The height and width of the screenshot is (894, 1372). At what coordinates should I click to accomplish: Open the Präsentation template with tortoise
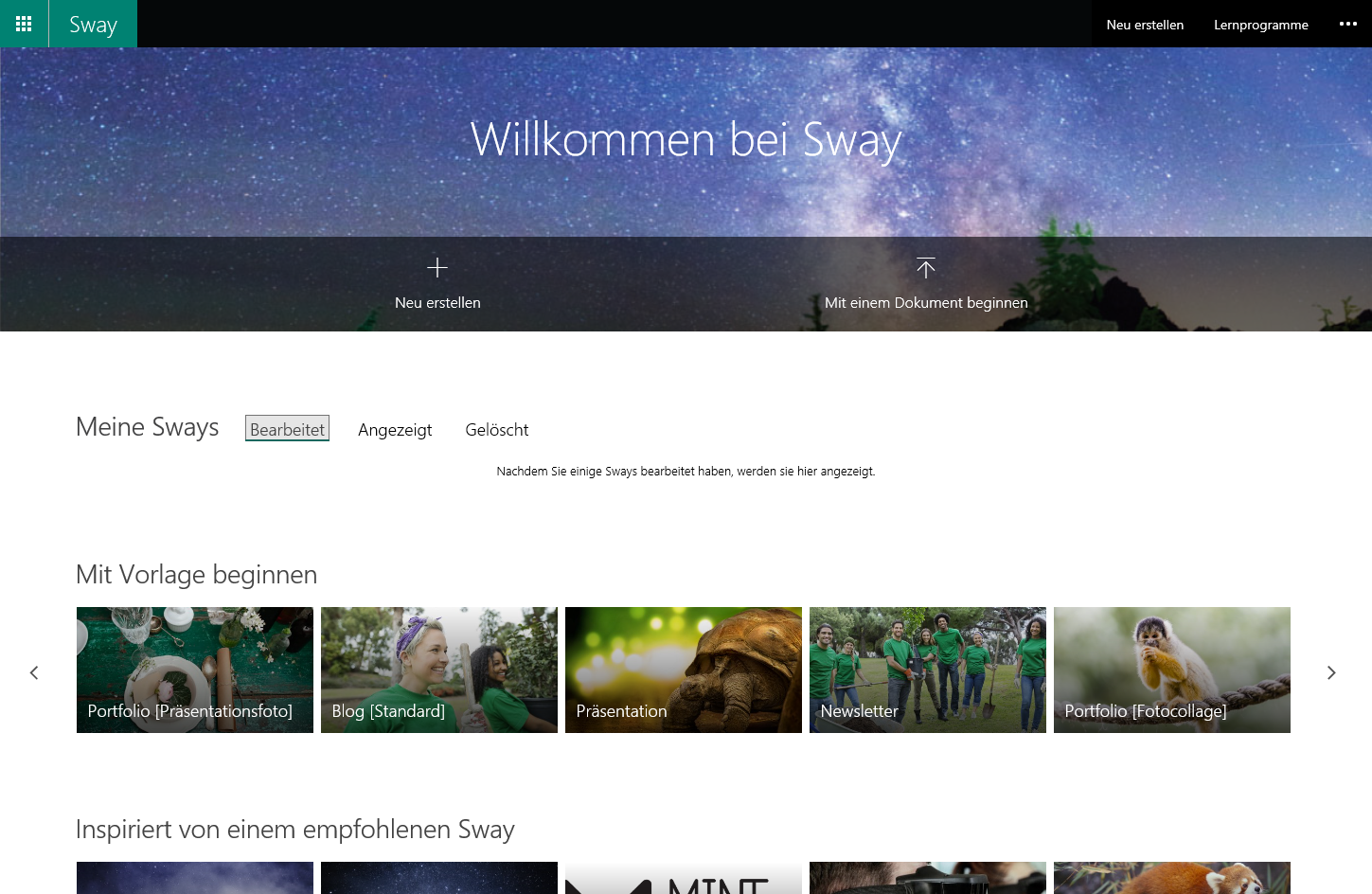[684, 670]
